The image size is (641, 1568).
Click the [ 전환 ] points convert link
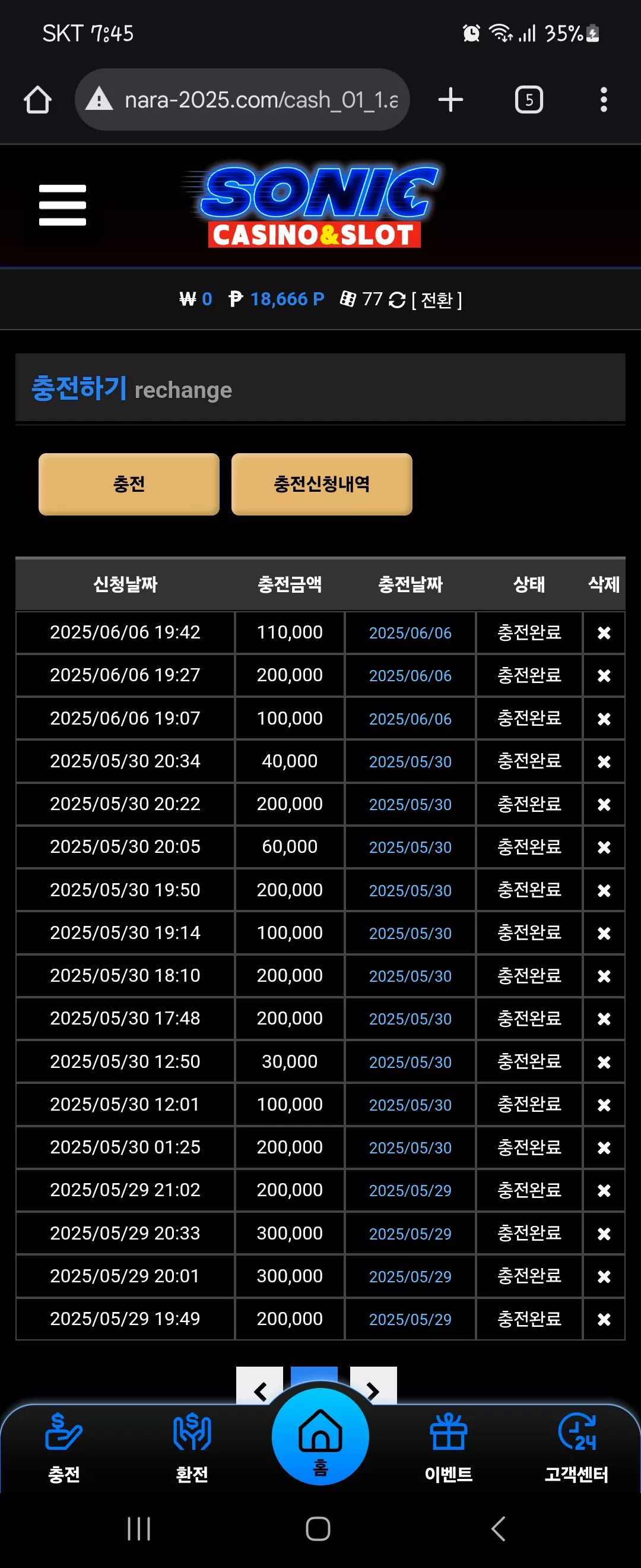pos(437,299)
